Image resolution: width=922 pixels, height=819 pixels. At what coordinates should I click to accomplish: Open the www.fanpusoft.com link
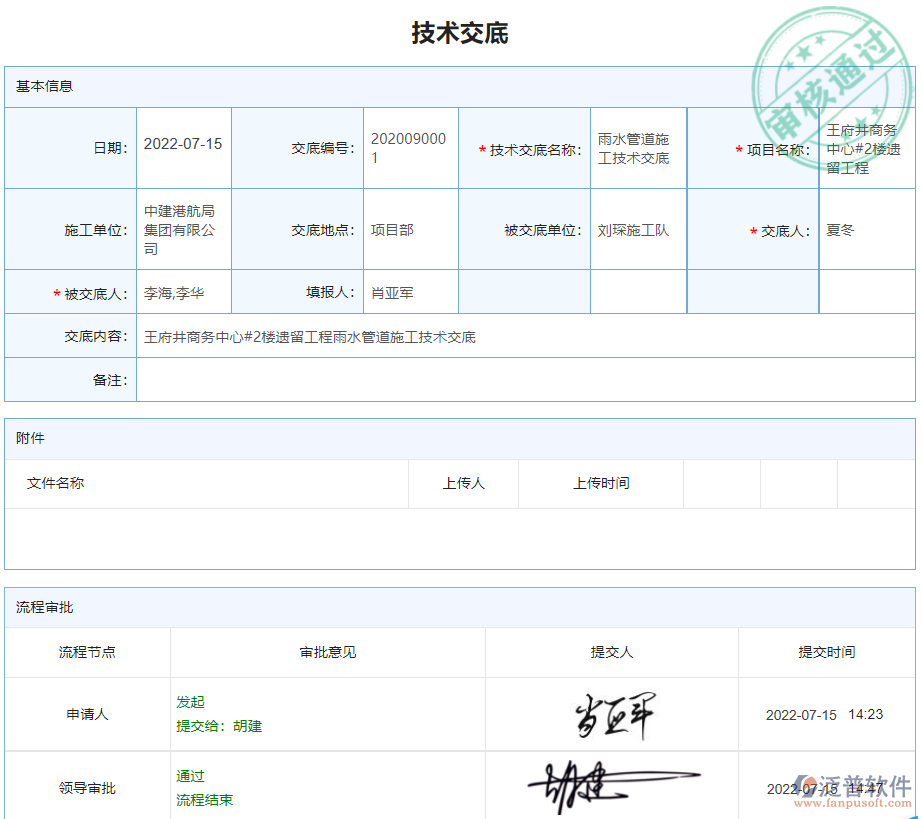click(852, 805)
